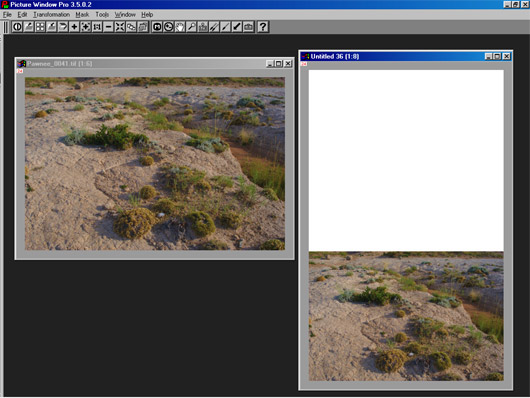The image size is (530, 398).
Task: Click the thin diagonal line tool icon
Action: (225, 27)
